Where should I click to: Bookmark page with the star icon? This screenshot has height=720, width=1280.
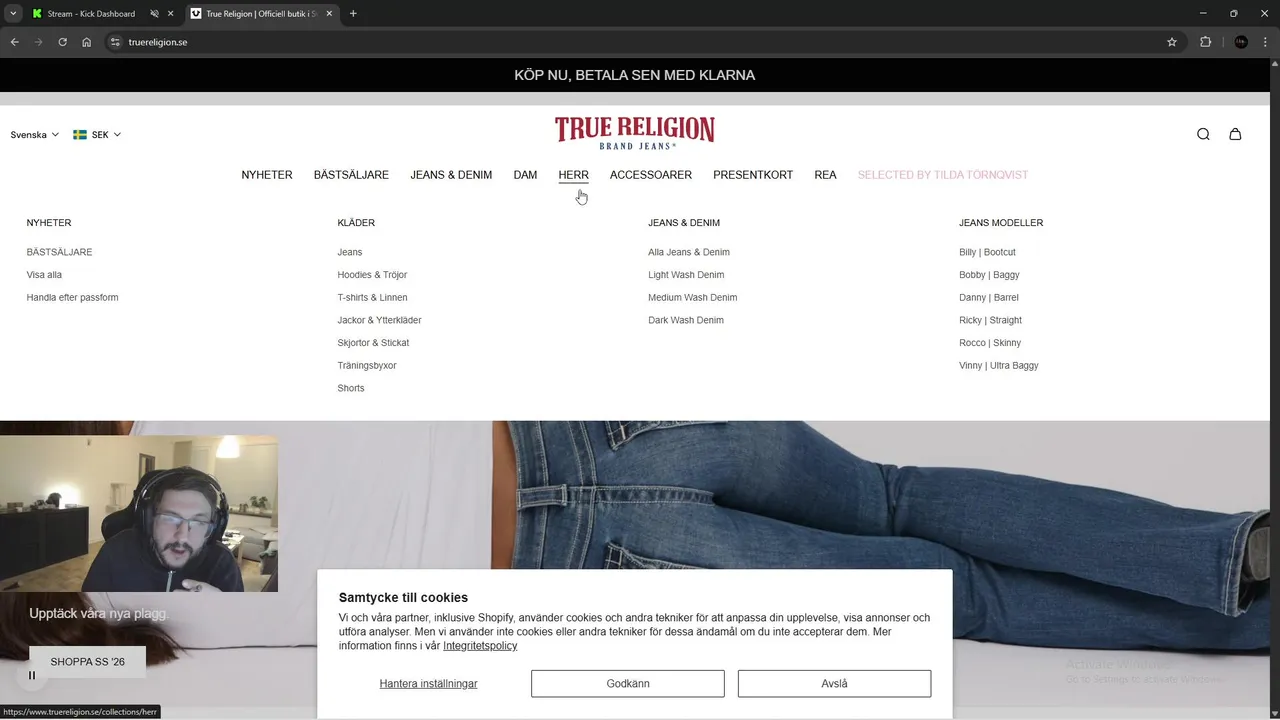pyautogui.click(x=1172, y=42)
